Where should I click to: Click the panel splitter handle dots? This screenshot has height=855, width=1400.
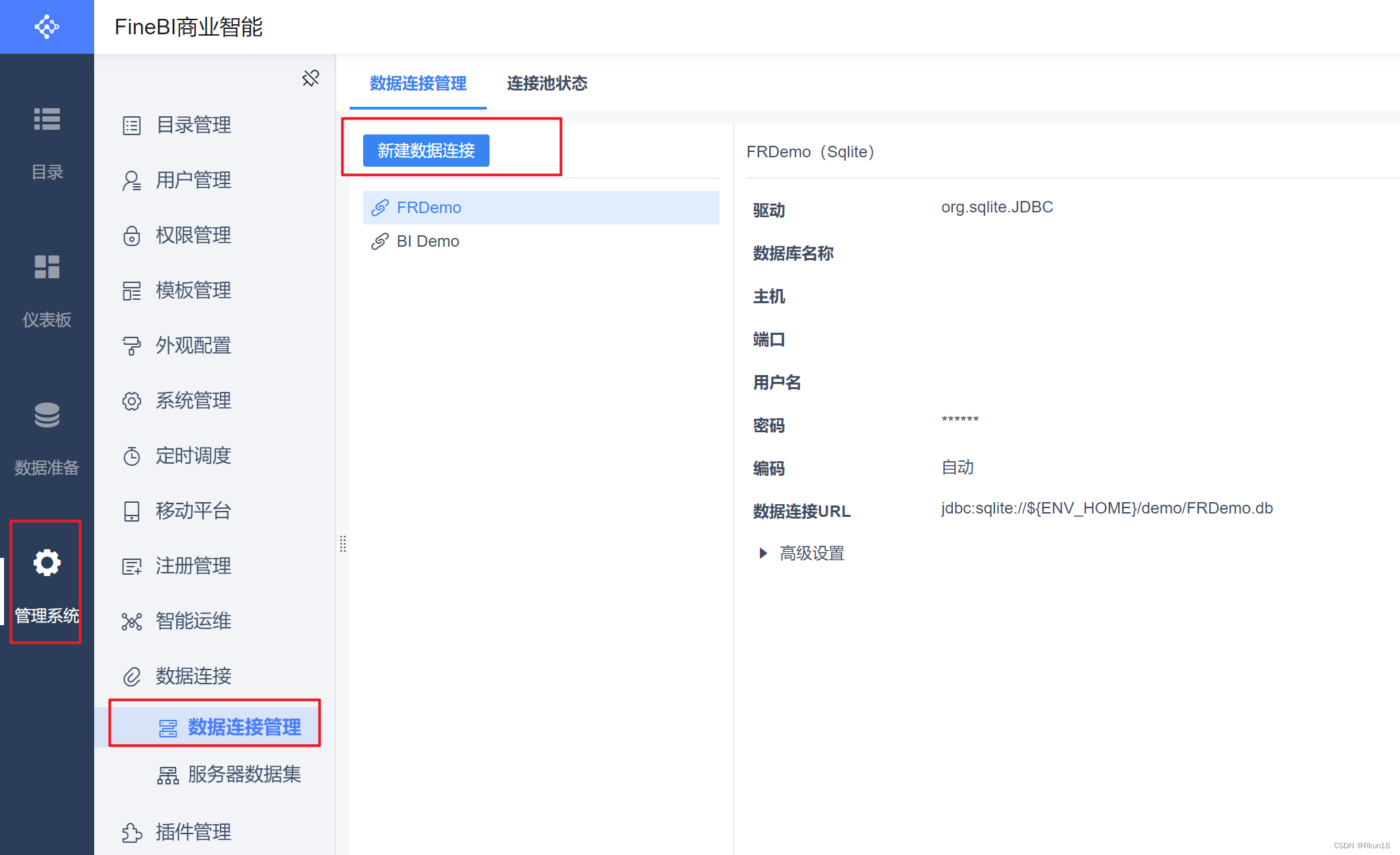point(343,544)
